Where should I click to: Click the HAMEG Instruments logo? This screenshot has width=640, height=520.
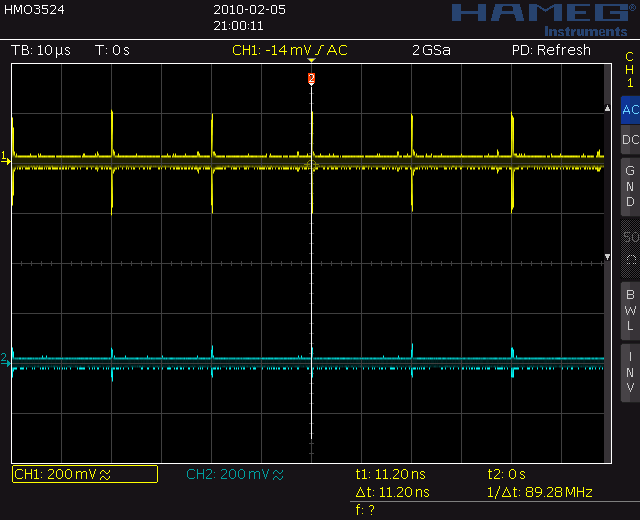click(545, 20)
